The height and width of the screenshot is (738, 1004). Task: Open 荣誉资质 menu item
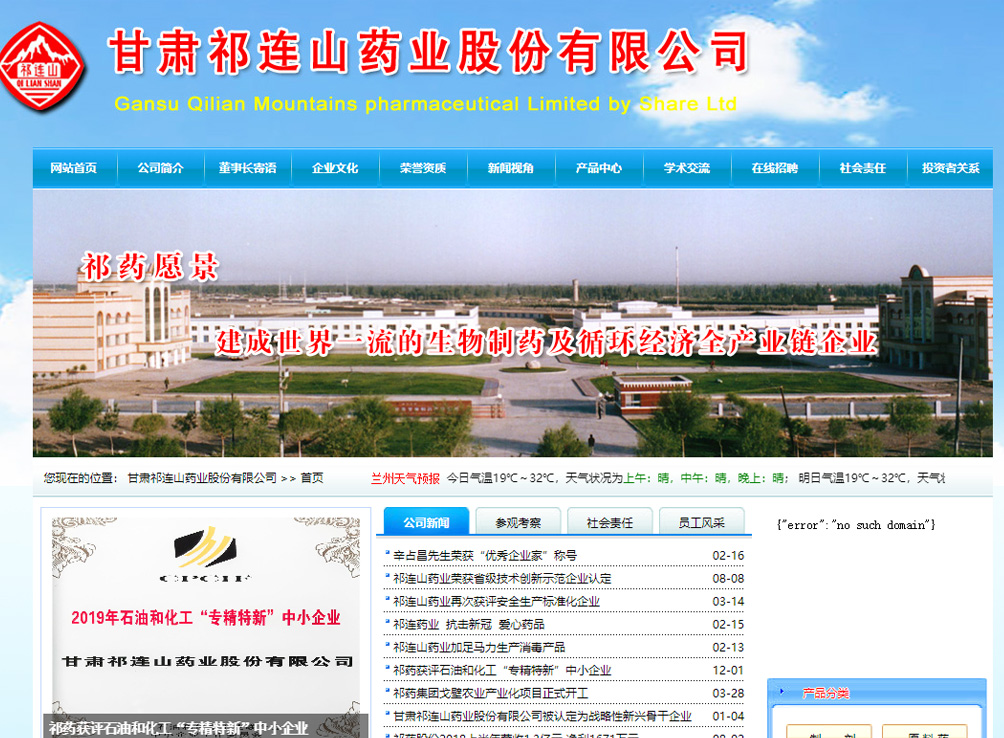[423, 168]
